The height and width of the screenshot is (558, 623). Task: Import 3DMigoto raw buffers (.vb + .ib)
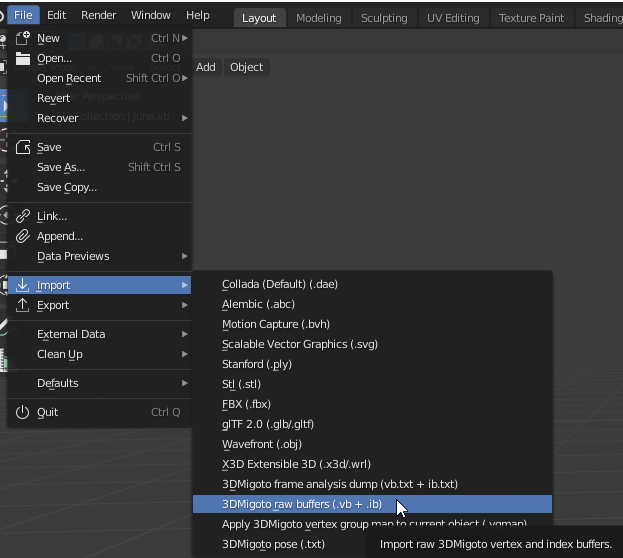click(x=372, y=504)
